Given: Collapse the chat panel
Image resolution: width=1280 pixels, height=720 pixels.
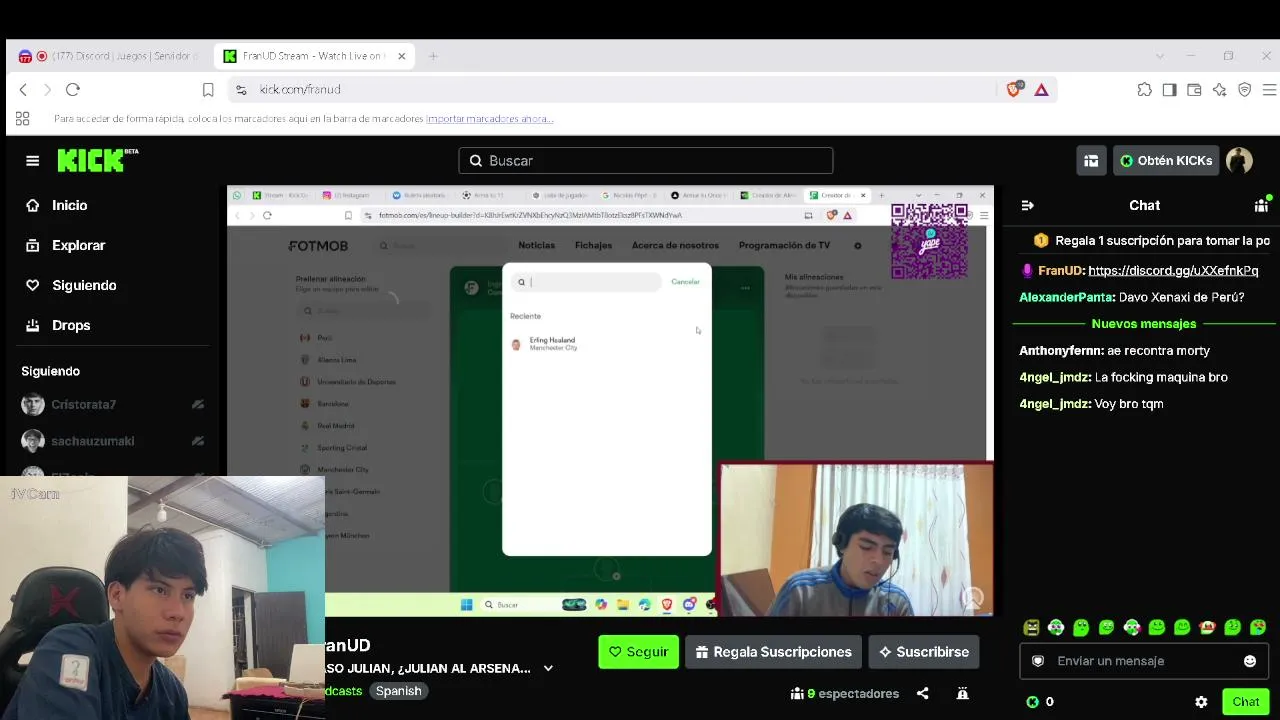Looking at the screenshot, I should [x=1027, y=205].
